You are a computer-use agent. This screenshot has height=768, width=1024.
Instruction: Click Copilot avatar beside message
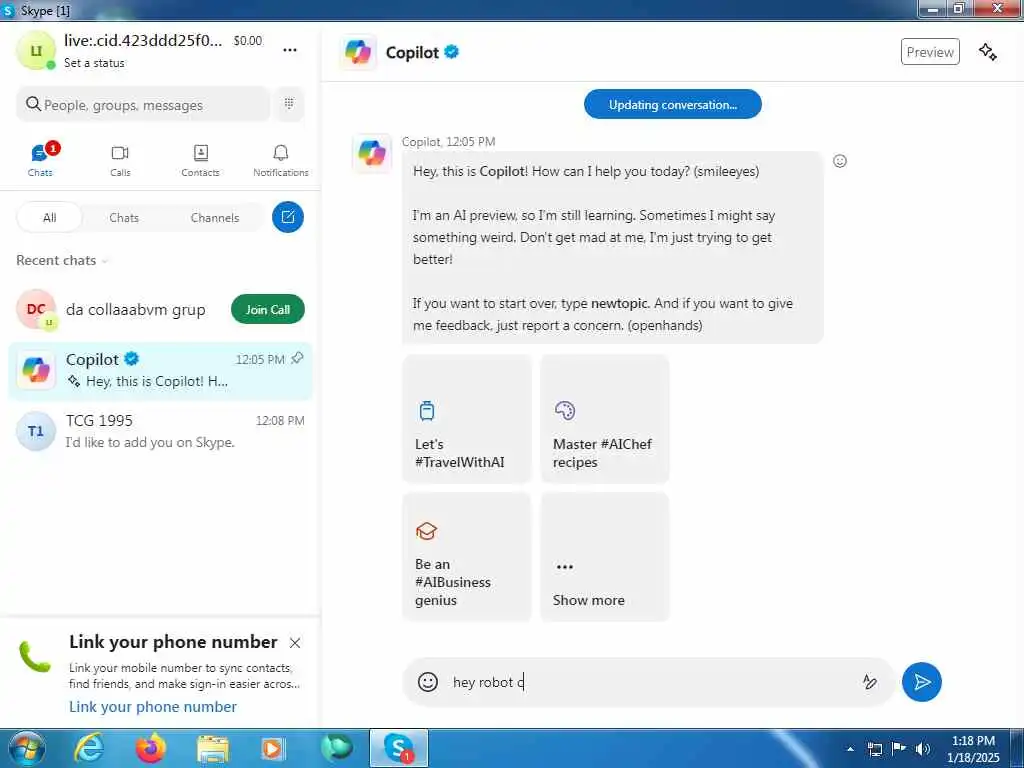(372, 153)
